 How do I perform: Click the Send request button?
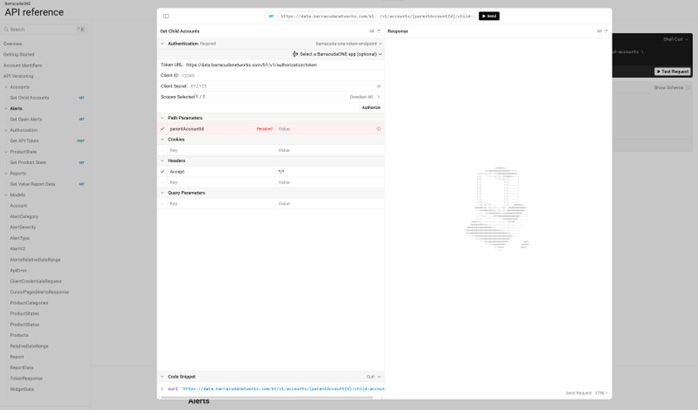click(x=489, y=16)
